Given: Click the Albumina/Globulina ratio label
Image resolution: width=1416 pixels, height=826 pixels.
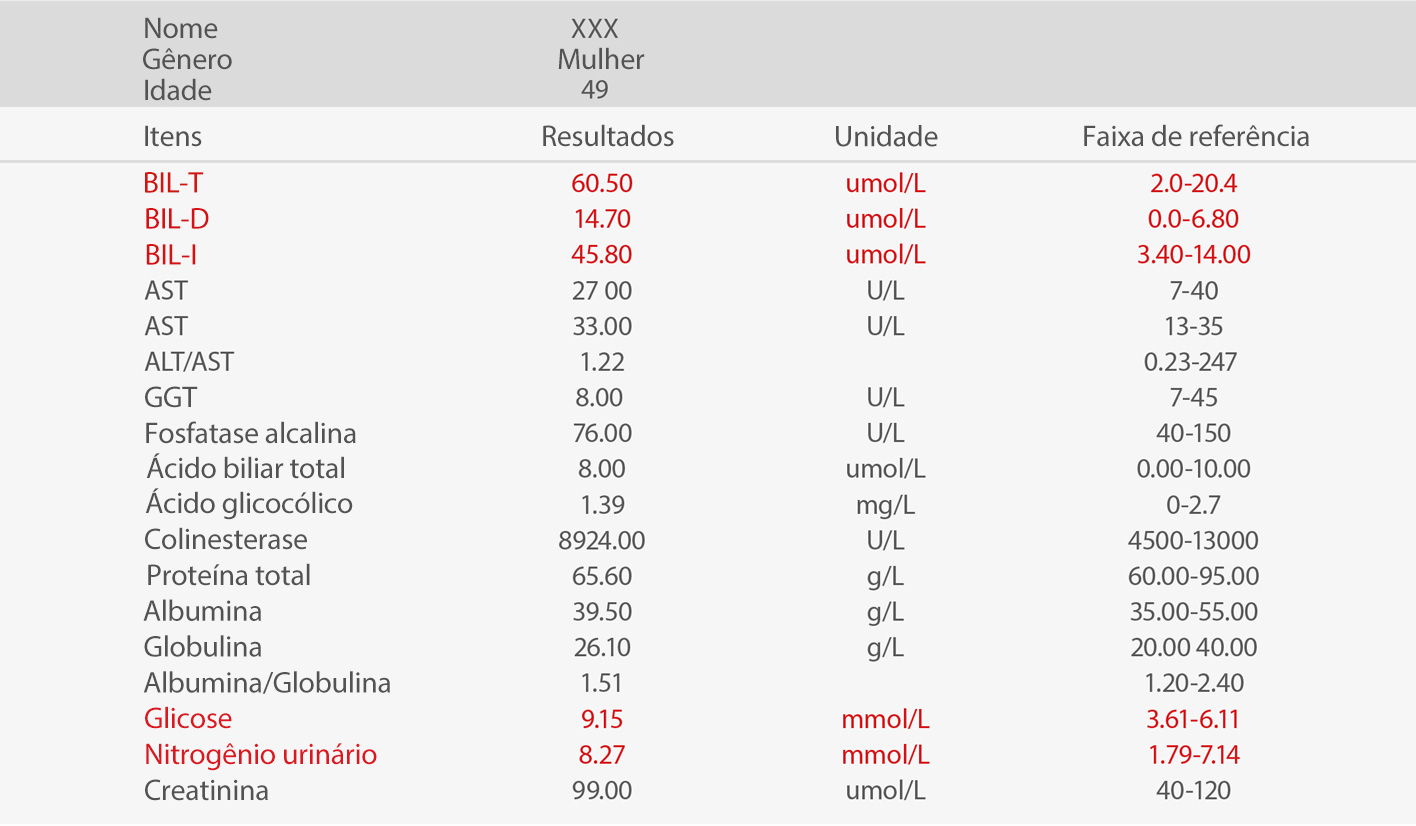Looking at the screenshot, I should click(x=267, y=684).
